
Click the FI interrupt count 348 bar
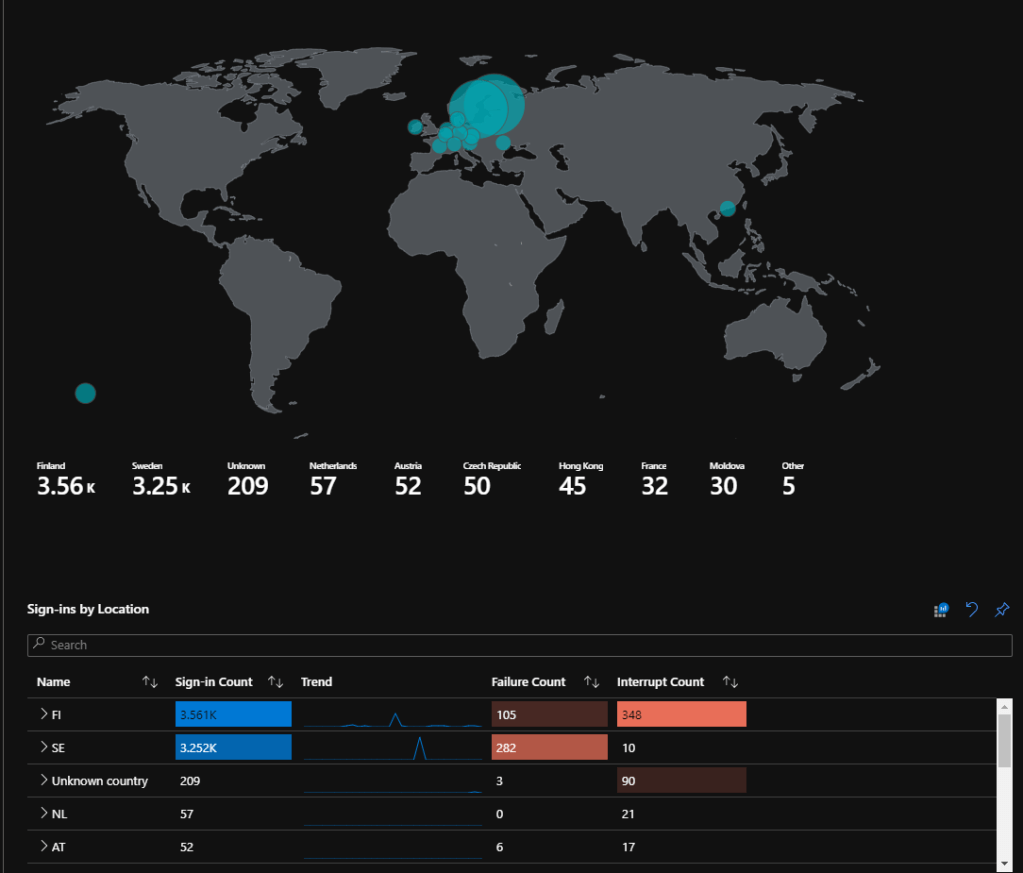[x=681, y=714]
